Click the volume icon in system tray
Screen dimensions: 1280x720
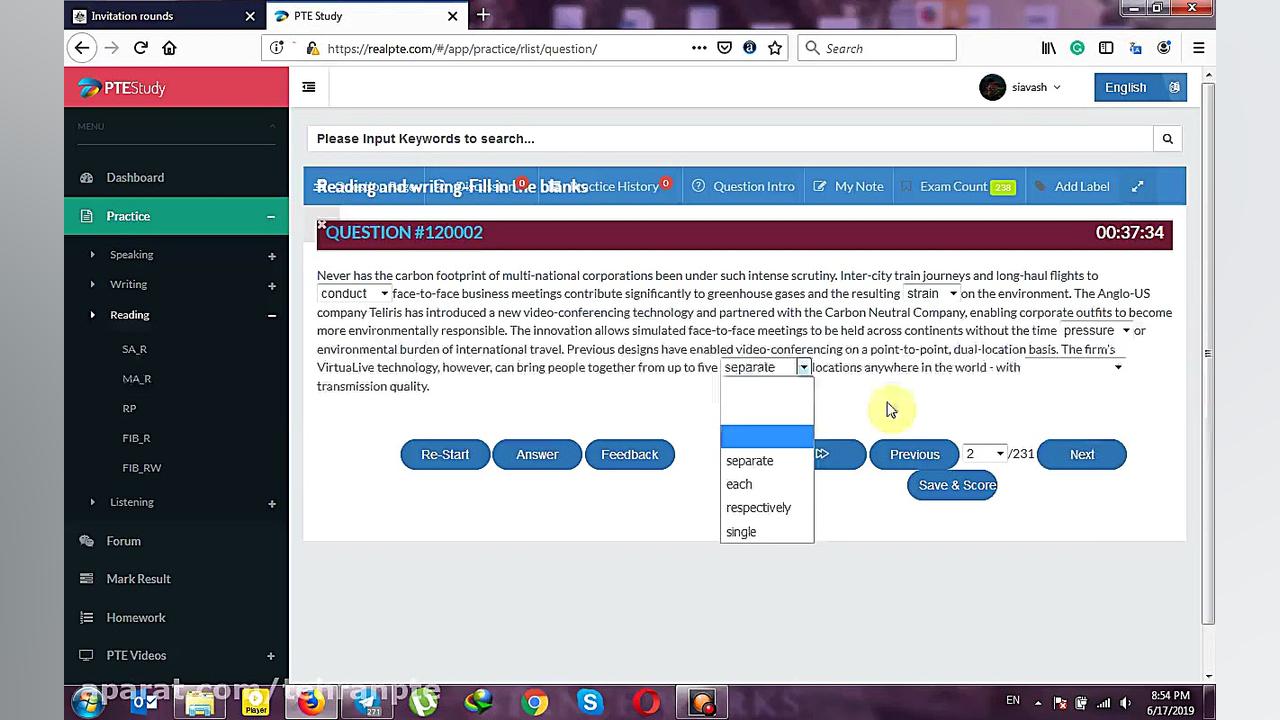(1125, 703)
